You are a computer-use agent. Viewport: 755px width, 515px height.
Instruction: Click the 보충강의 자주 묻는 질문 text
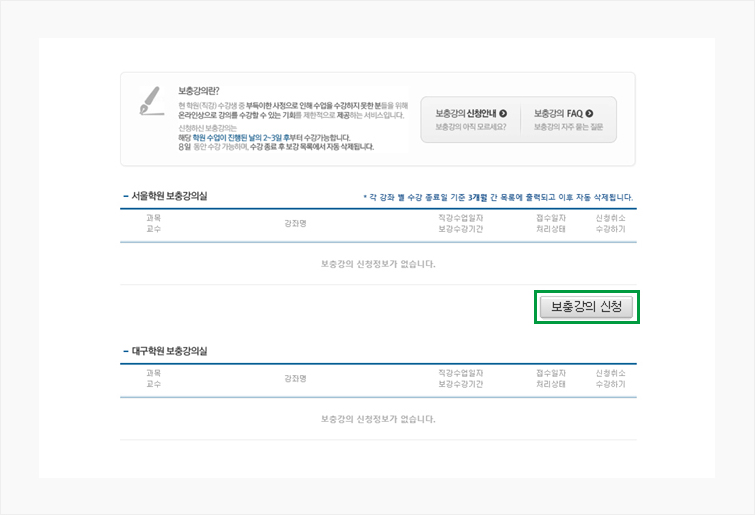pyautogui.click(x=569, y=128)
